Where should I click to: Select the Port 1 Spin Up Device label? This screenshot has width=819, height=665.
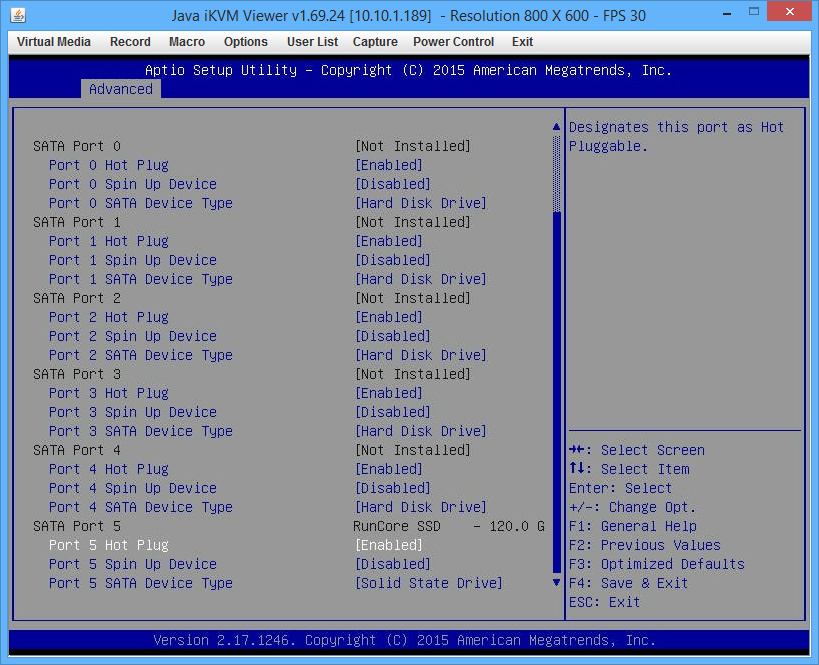[133, 260]
